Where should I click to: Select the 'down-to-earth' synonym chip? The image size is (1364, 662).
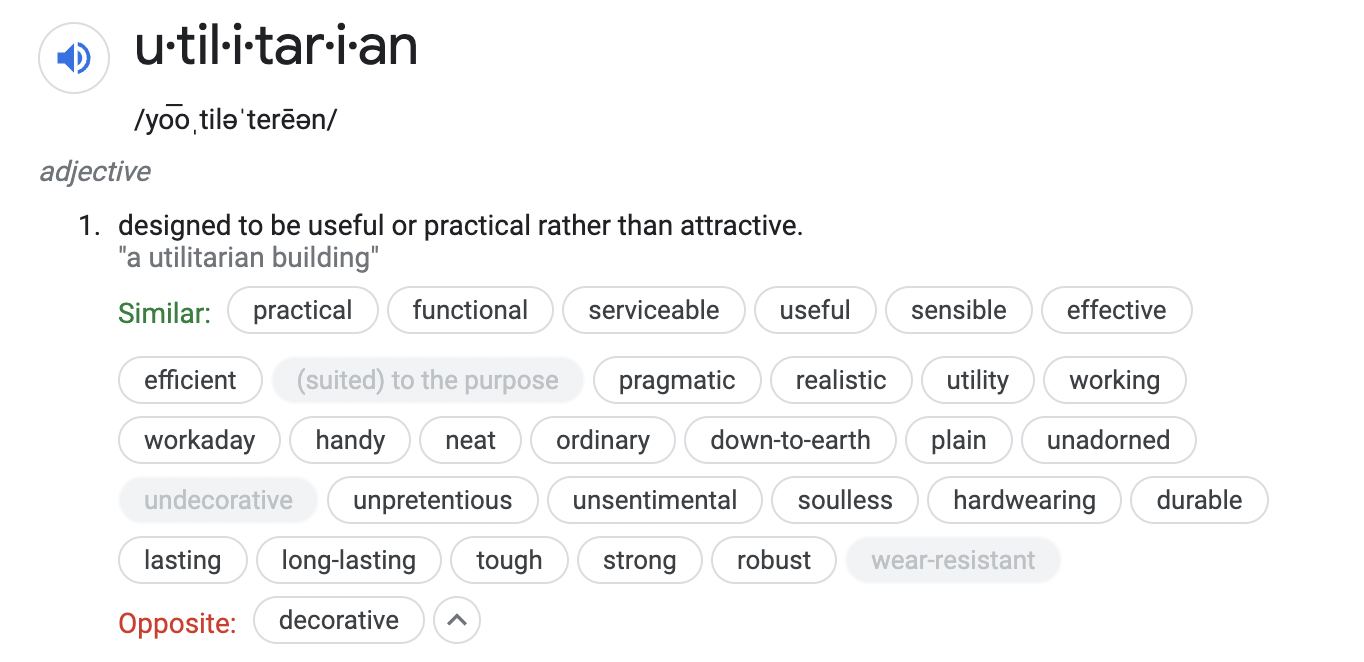790,440
